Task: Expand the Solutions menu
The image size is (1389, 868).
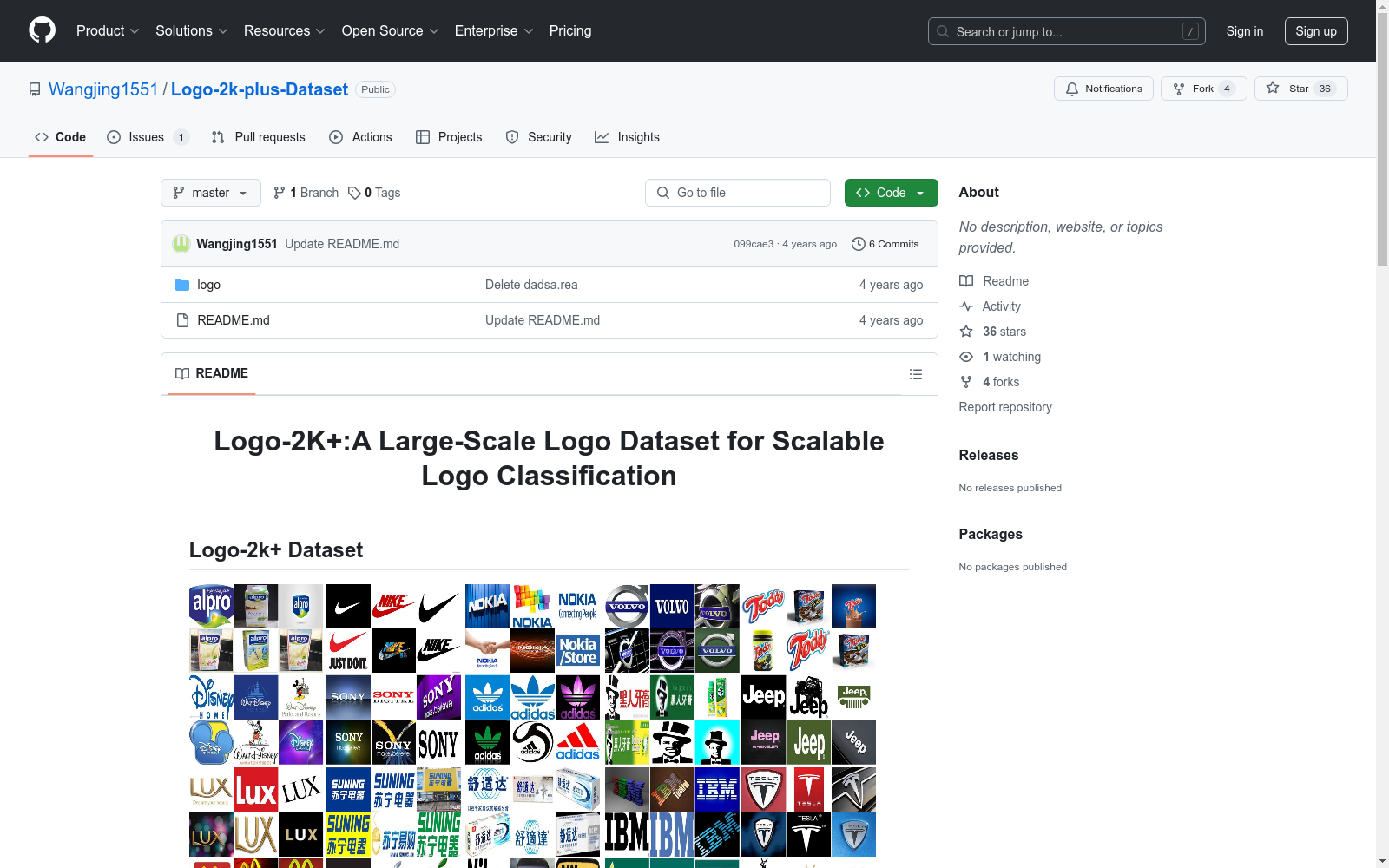Action: coord(192,31)
